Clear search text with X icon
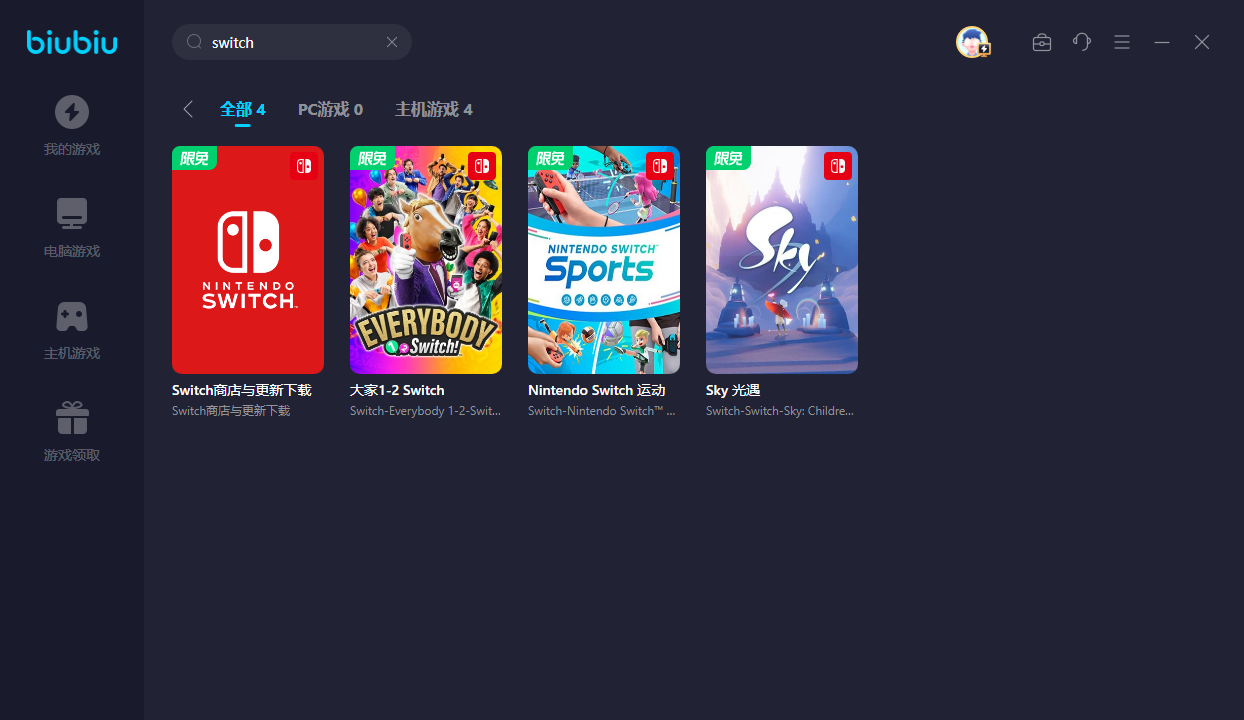This screenshot has width=1244, height=720. (392, 42)
